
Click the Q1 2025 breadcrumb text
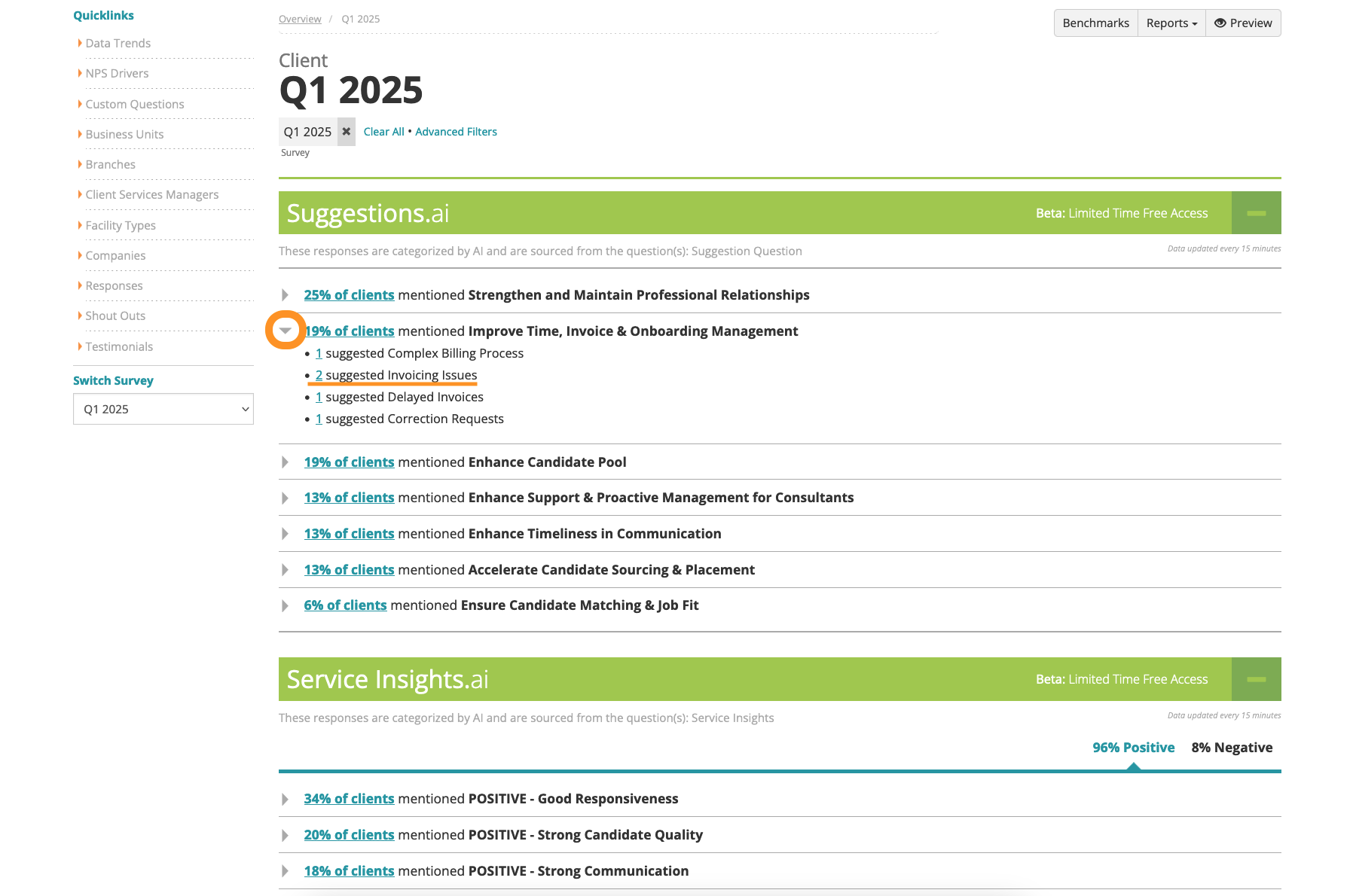(360, 19)
